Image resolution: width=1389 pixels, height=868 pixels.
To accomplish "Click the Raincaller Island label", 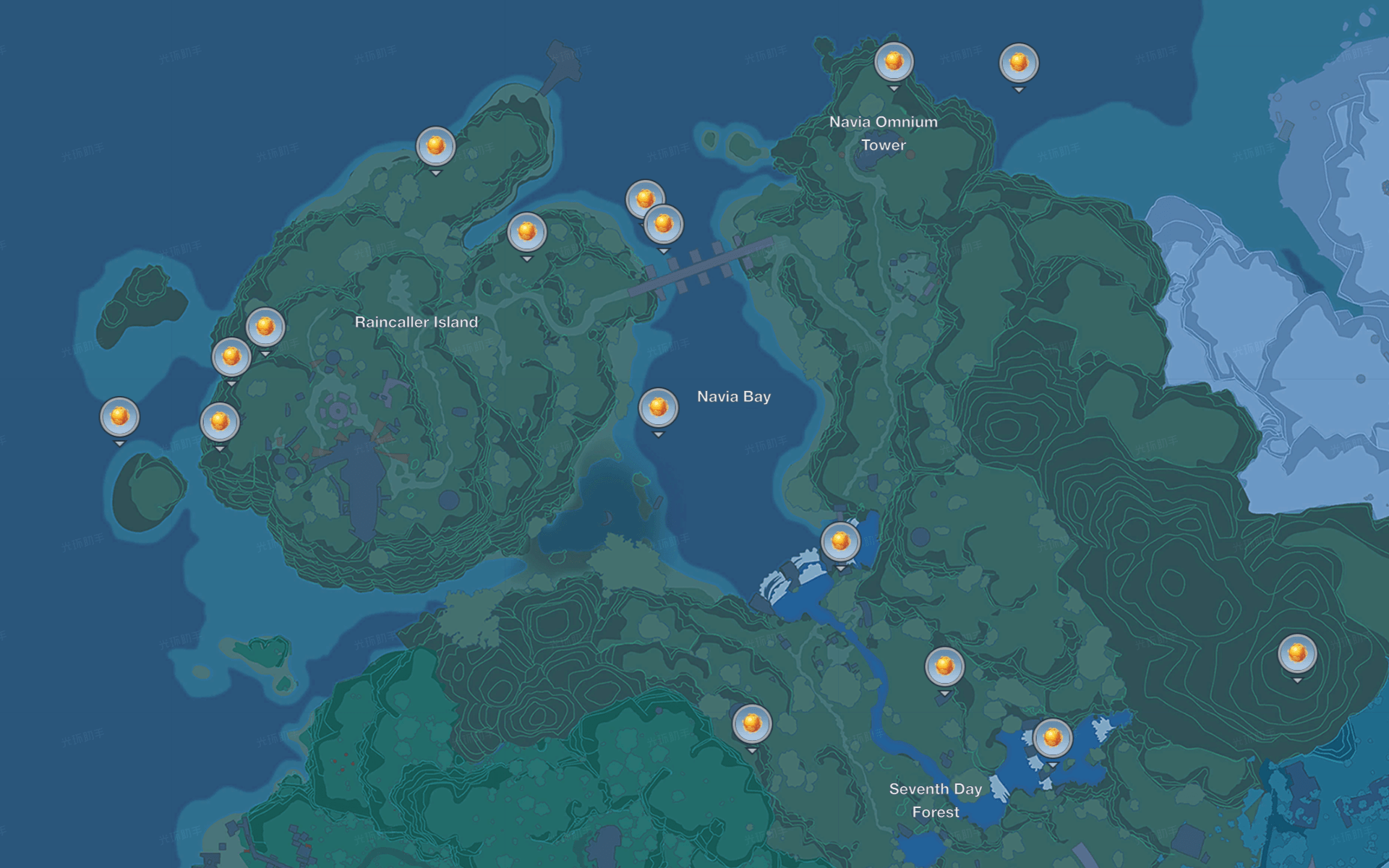I will [x=416, y=322].
